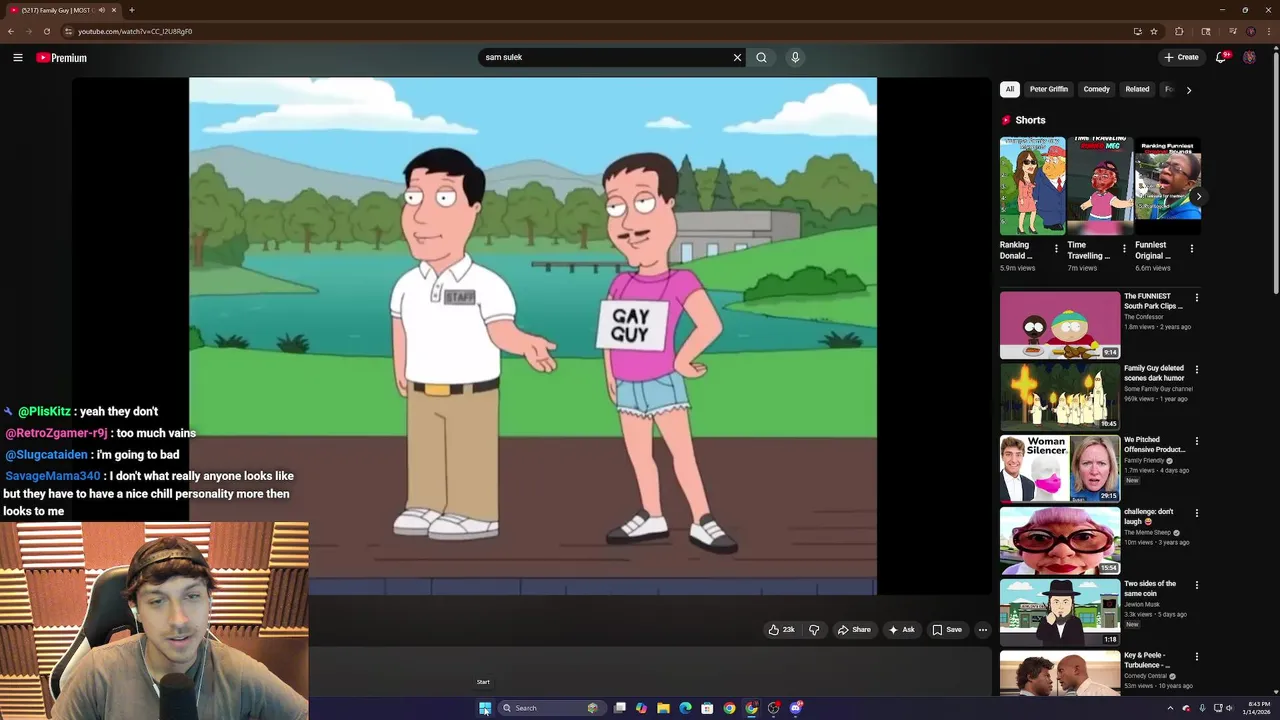Click the taskbar Search box
This screenshot has height=720, width=1280.
pos(550,708)
